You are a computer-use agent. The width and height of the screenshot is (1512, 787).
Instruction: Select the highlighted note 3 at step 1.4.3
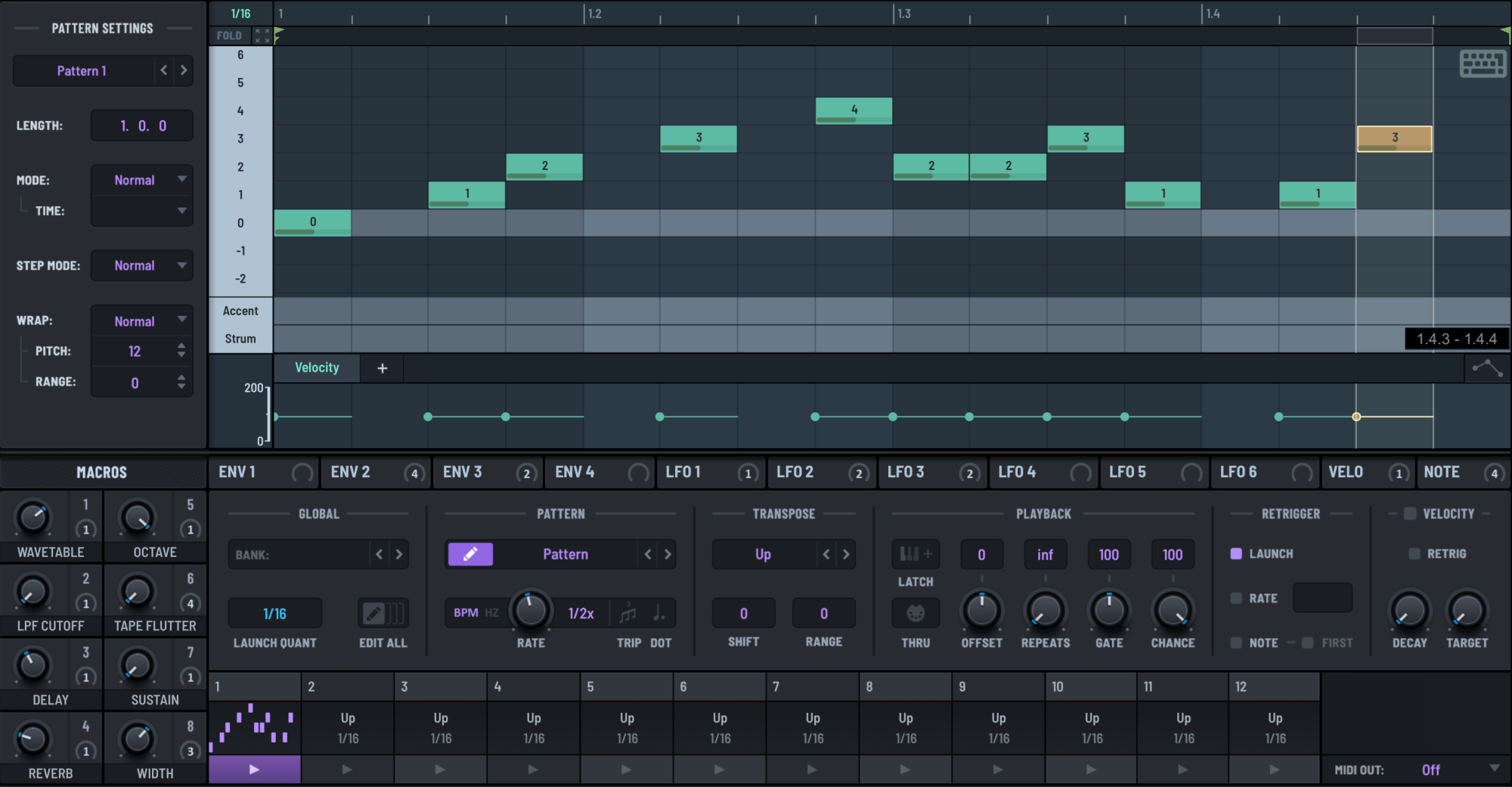[1394, 138]
